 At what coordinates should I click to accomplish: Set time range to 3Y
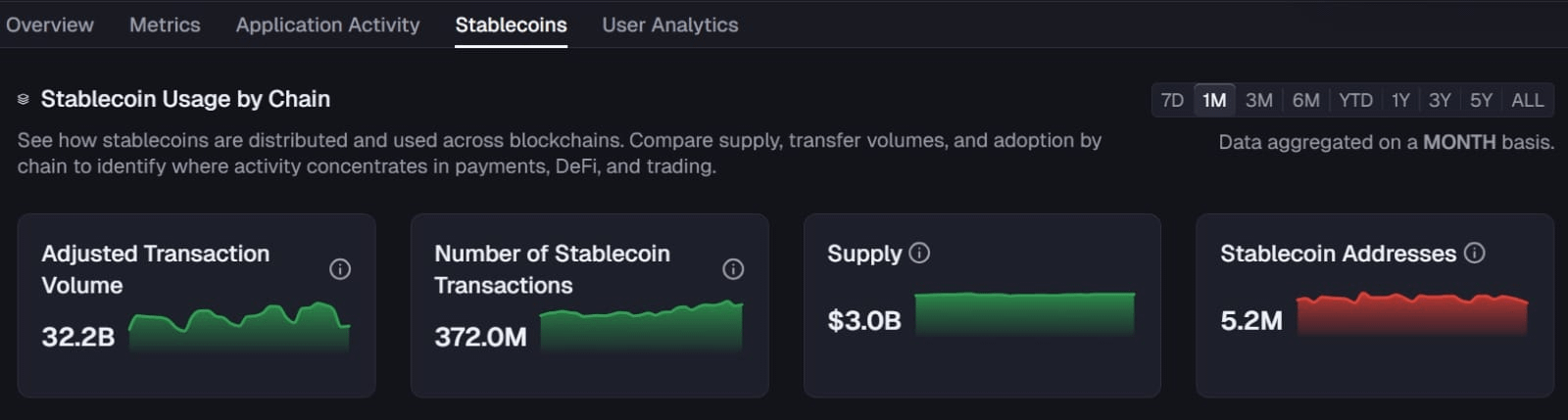1440,100
